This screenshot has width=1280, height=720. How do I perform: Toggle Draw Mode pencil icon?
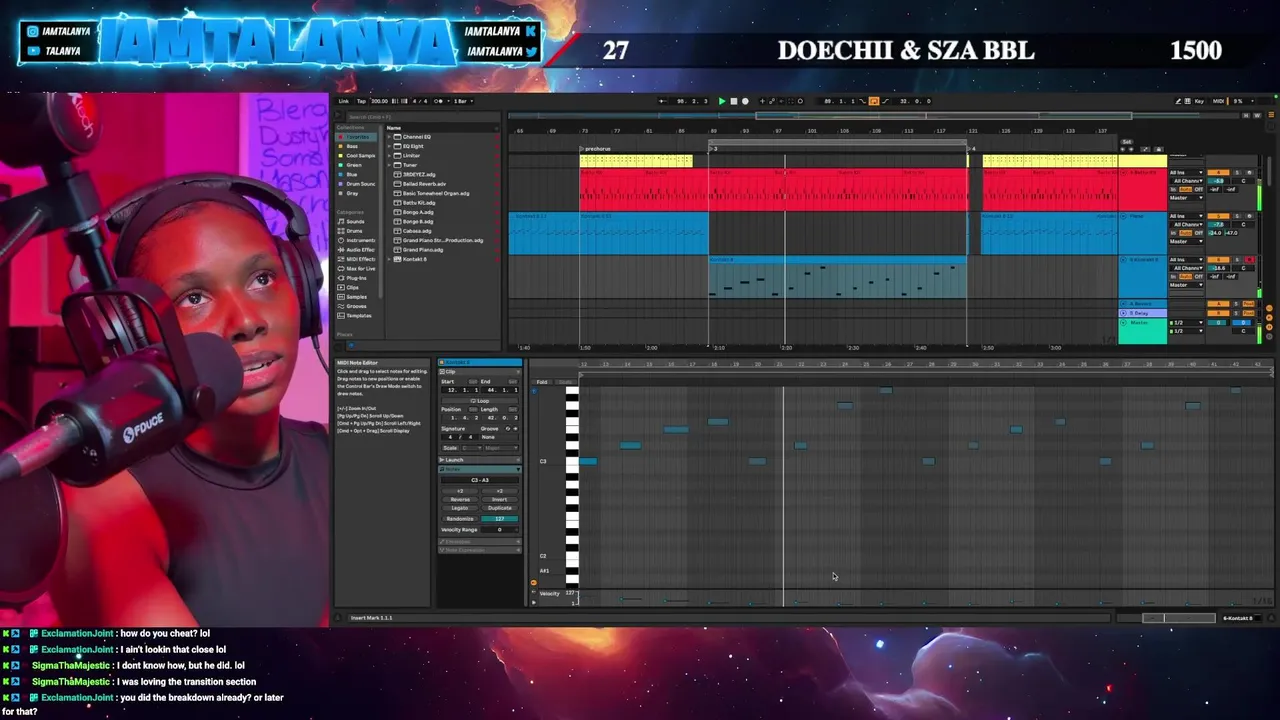[x=1178, y=101]
